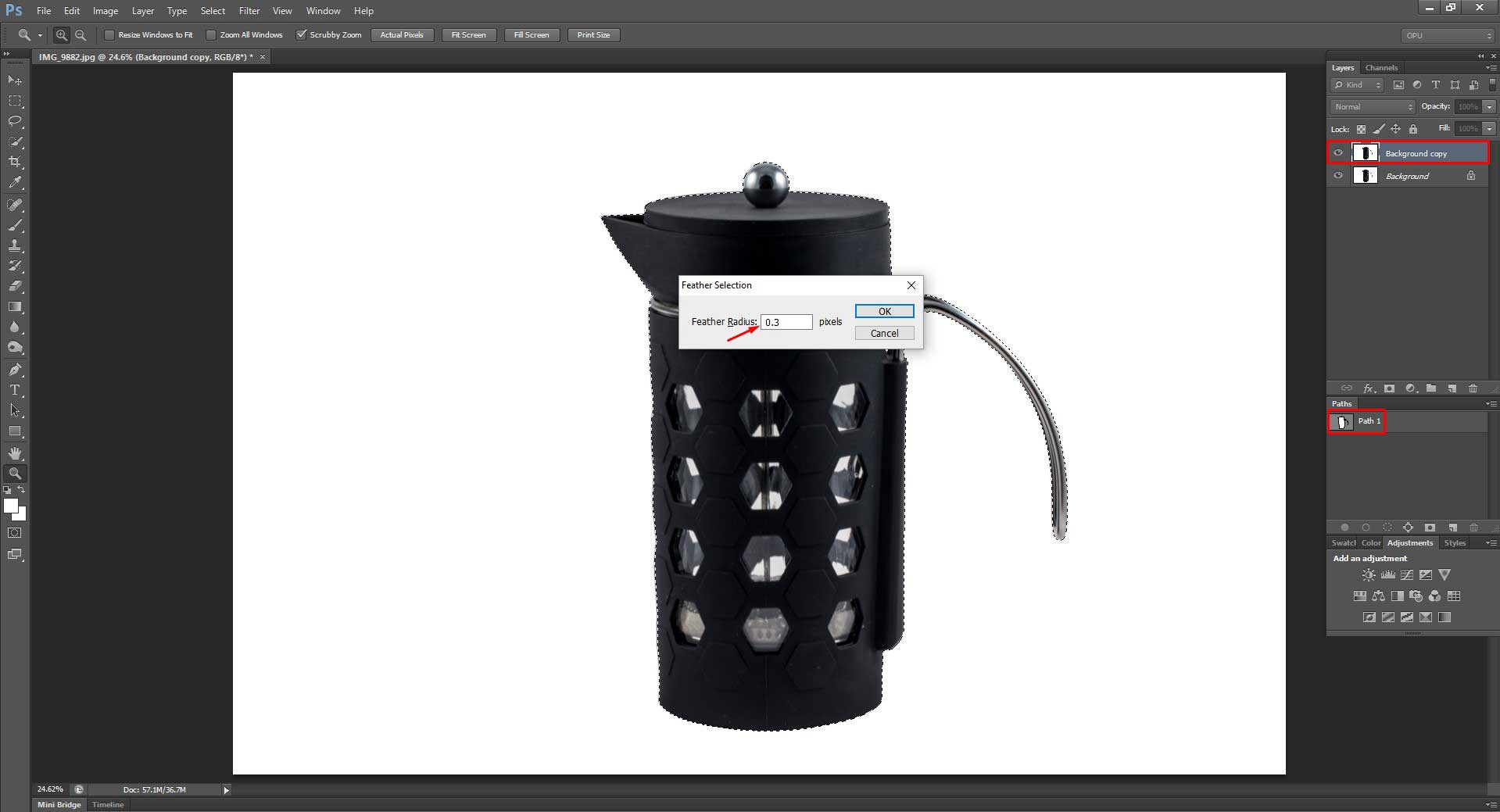The height and width of the screenshot is (812, 1500).
Task: Activate the Crop tool
Action: 15,163
